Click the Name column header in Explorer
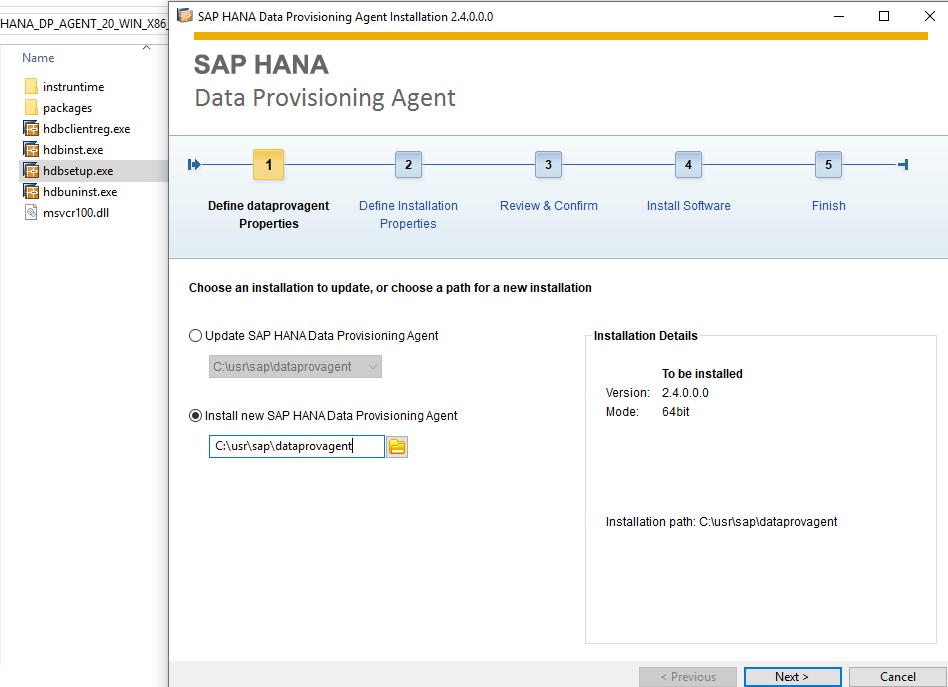Viewport: 948px width, 687px height. click(x=38, y=58)
